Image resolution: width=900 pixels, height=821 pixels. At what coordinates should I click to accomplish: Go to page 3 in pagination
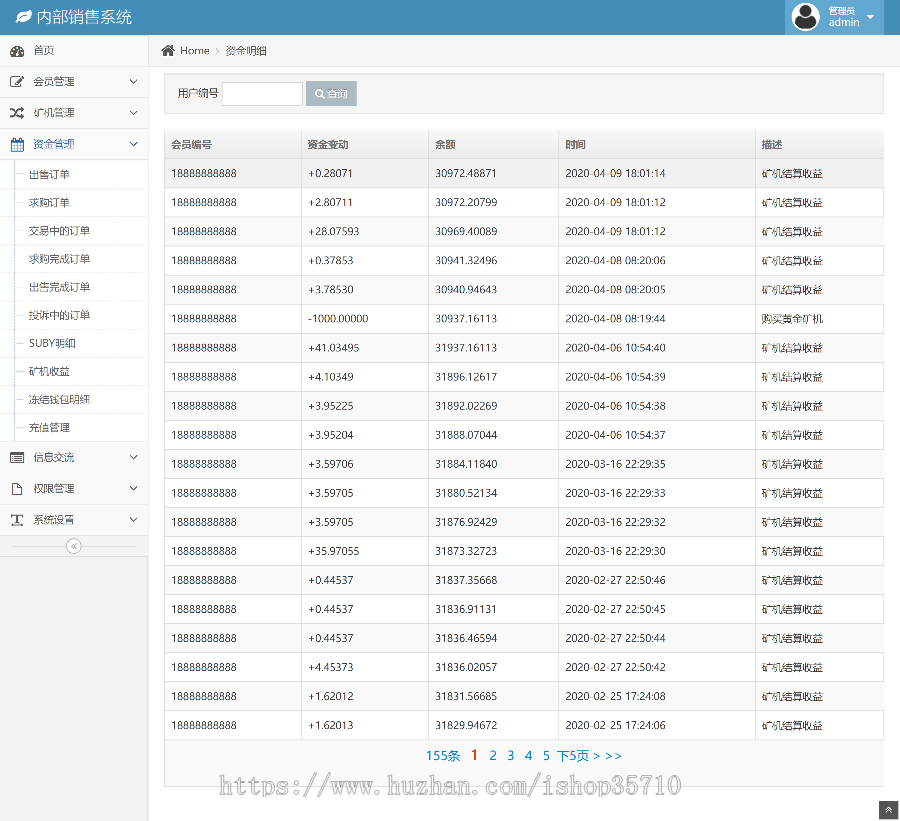(510, 756)
